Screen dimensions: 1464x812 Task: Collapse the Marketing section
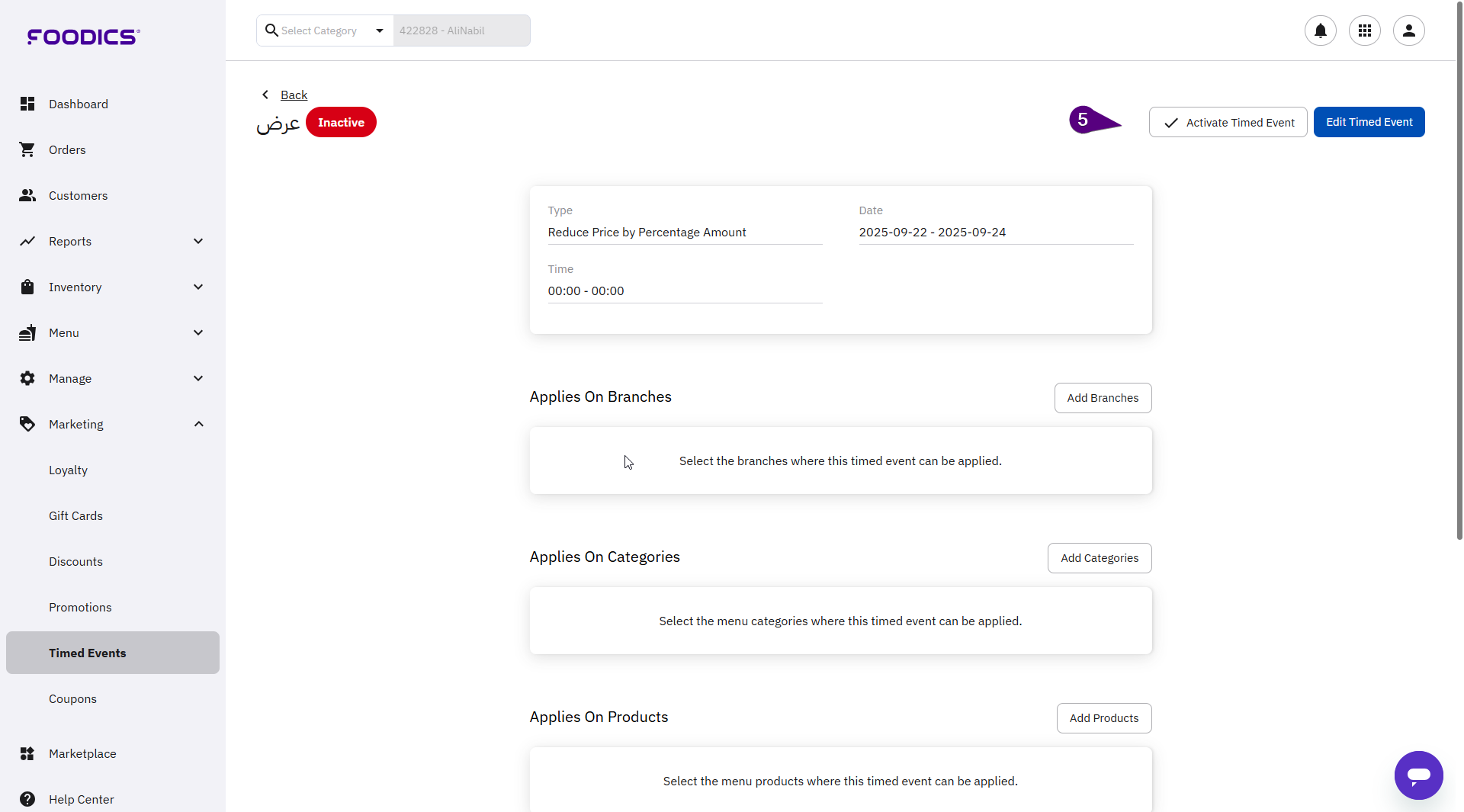coord(198,424)
